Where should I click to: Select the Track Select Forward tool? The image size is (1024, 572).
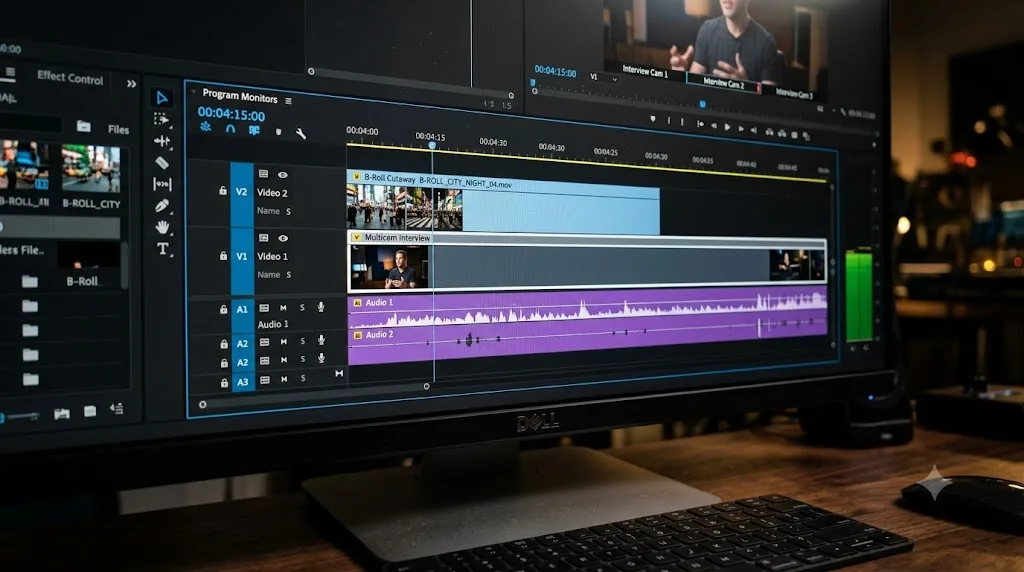(161, 119)
